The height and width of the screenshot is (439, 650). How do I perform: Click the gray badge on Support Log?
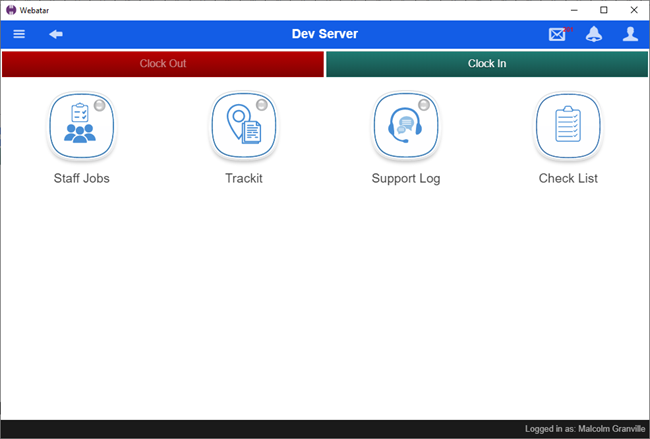pyautogui.click(x=424, y=105)
